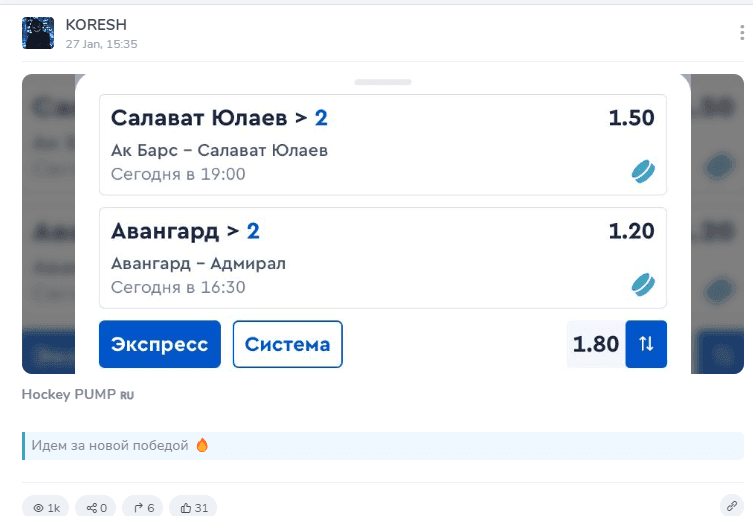This screenshot has width=753, height=516.
Task: Click the KORESH author name
Action: point(96,25)
